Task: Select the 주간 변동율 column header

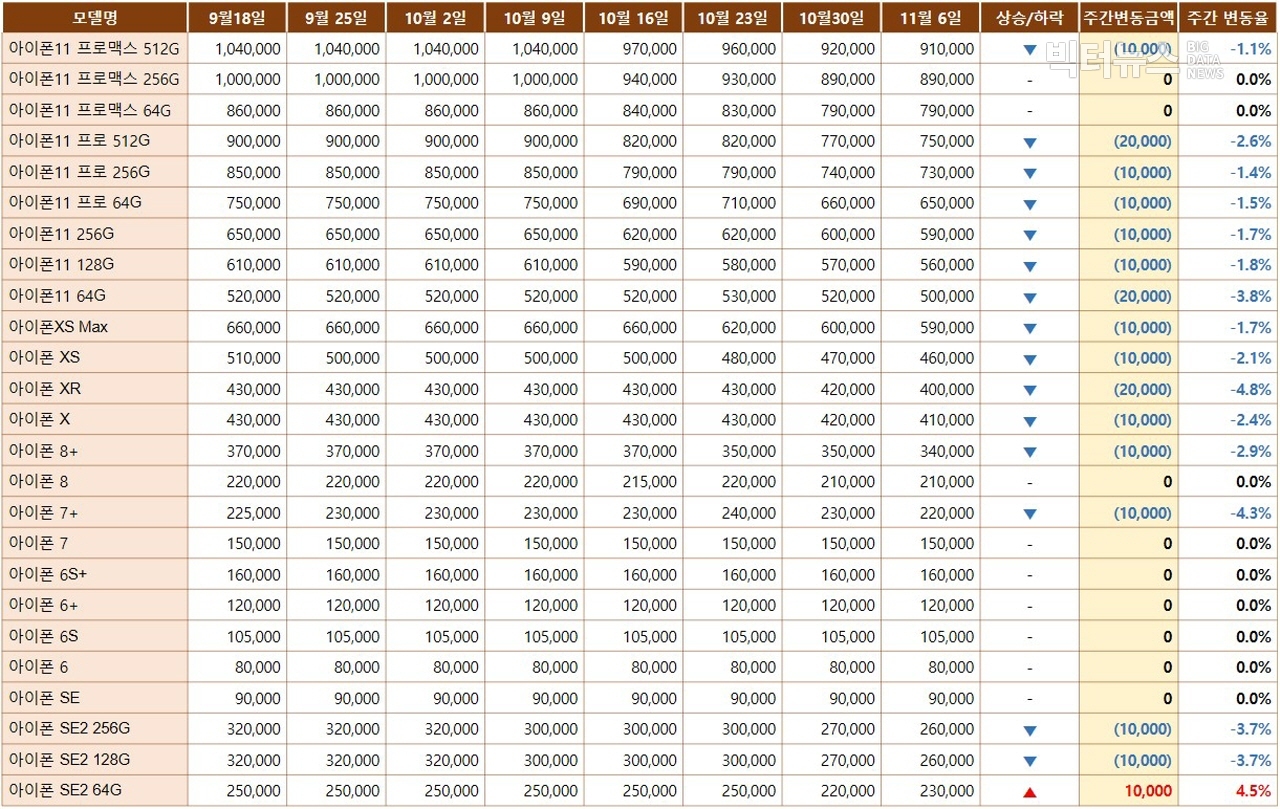Action: point(1228,17)
